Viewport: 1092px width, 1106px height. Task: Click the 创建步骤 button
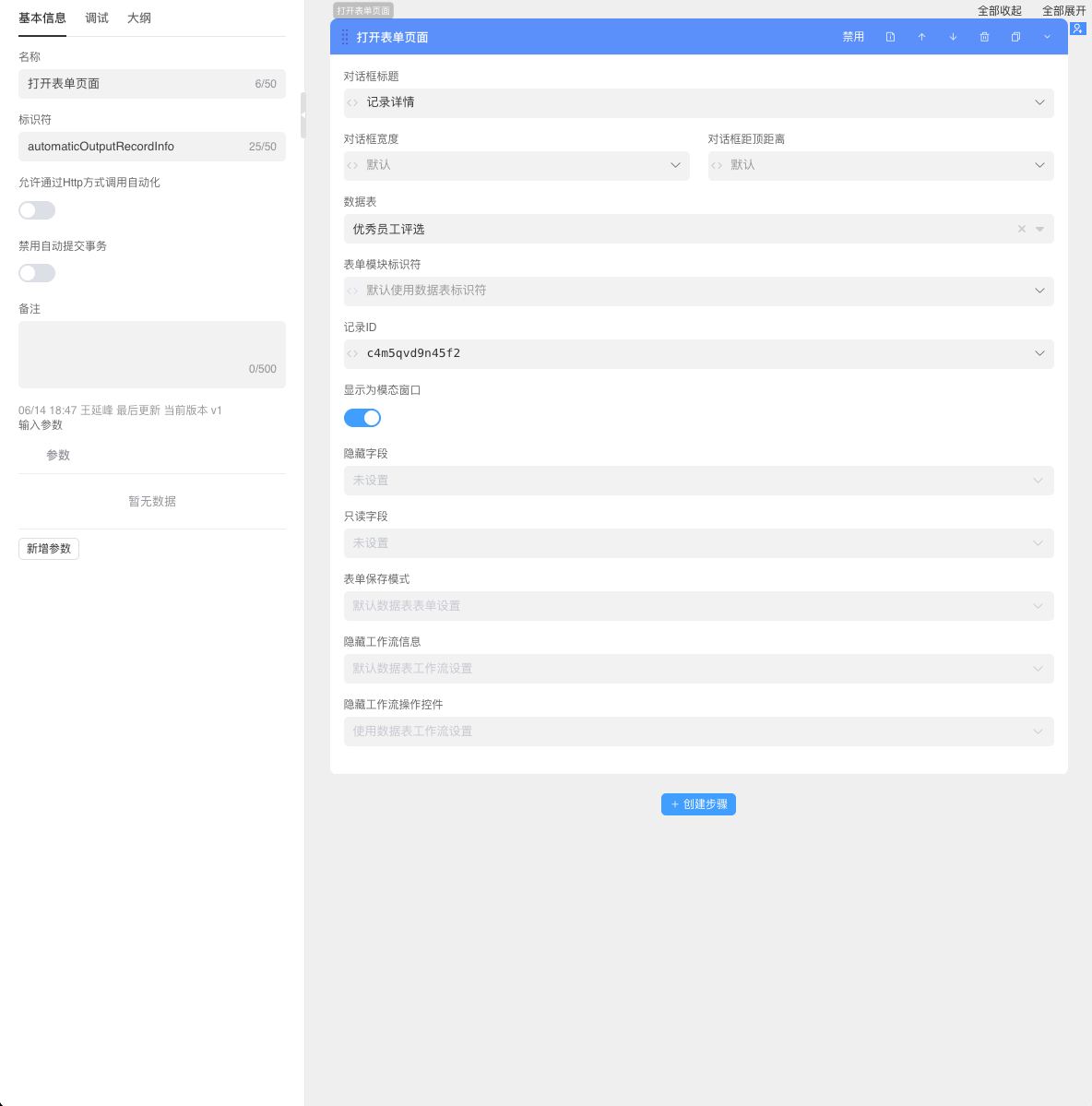tap(698, 804)
